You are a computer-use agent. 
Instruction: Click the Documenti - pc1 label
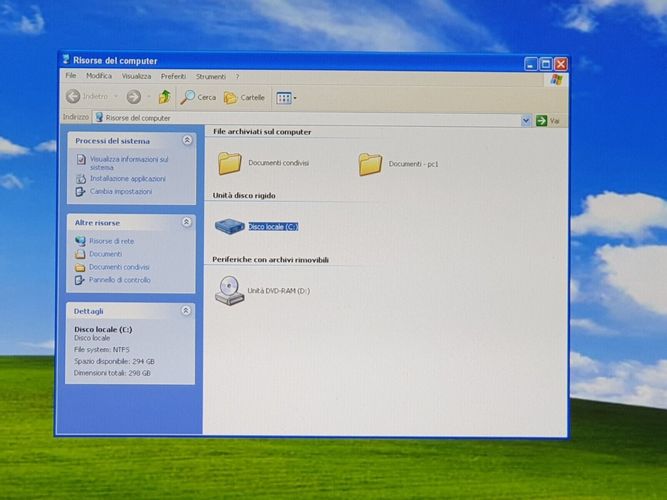413,164
